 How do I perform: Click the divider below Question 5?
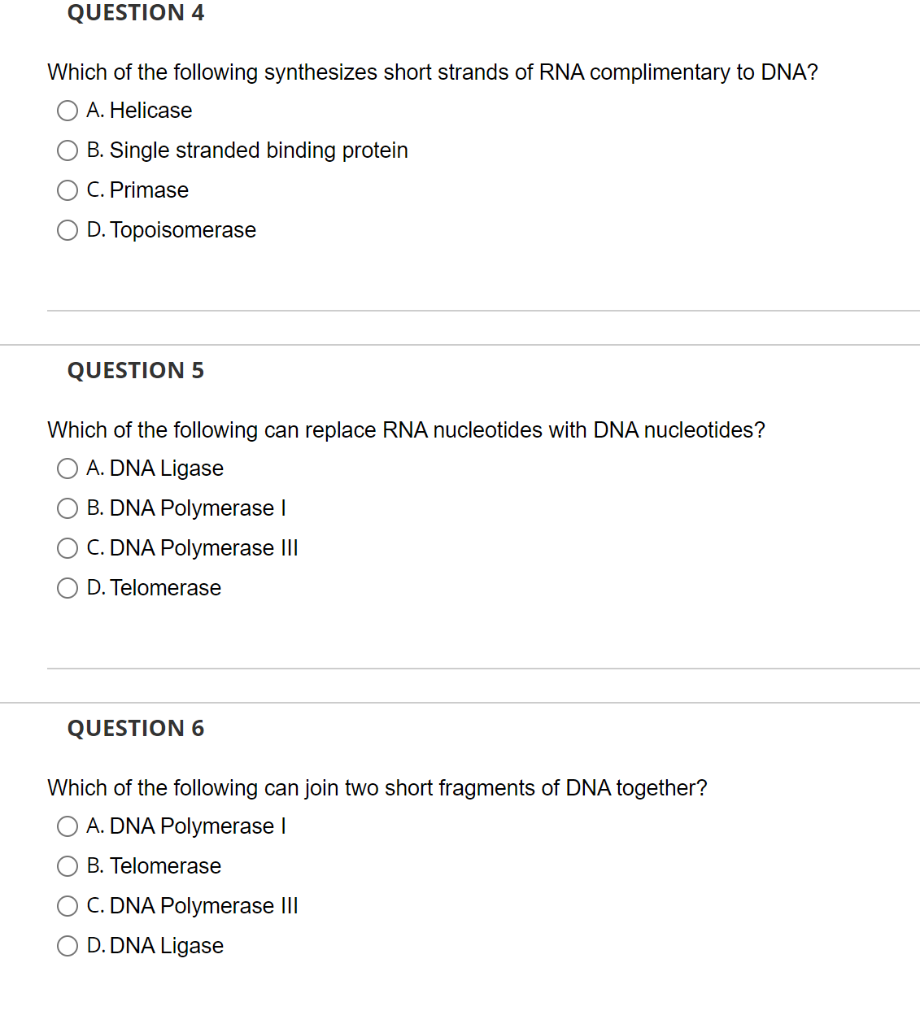(x=483, y=668)
